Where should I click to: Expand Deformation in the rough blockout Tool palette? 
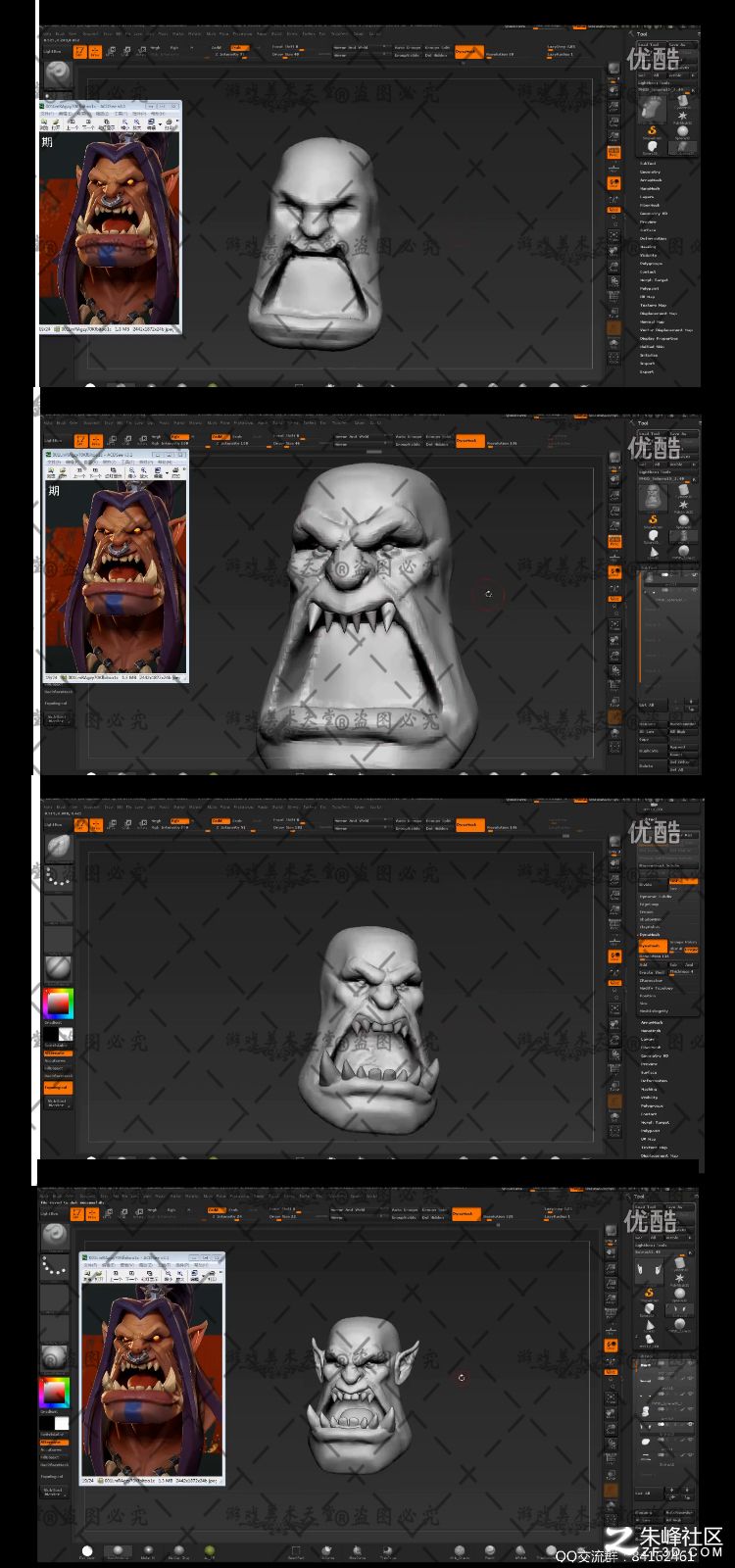click(x=653, y=238)
